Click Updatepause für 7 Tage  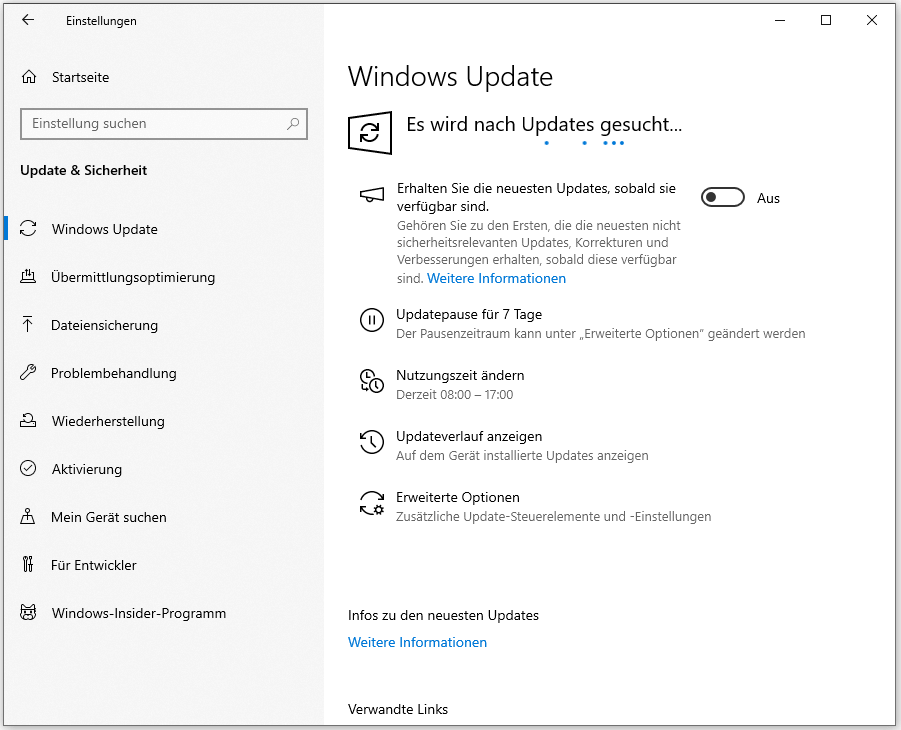(469, 314)
